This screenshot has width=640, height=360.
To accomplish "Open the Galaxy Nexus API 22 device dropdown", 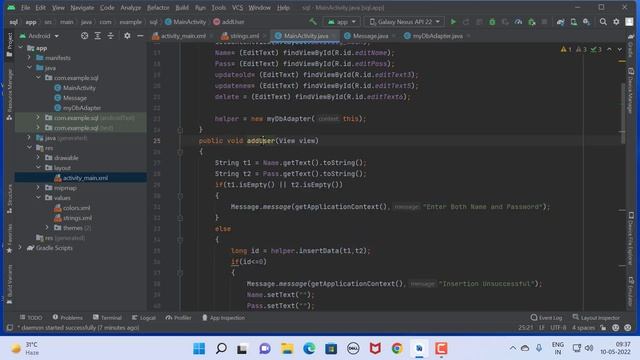I will pyautogui.click(x=405, y=22).
